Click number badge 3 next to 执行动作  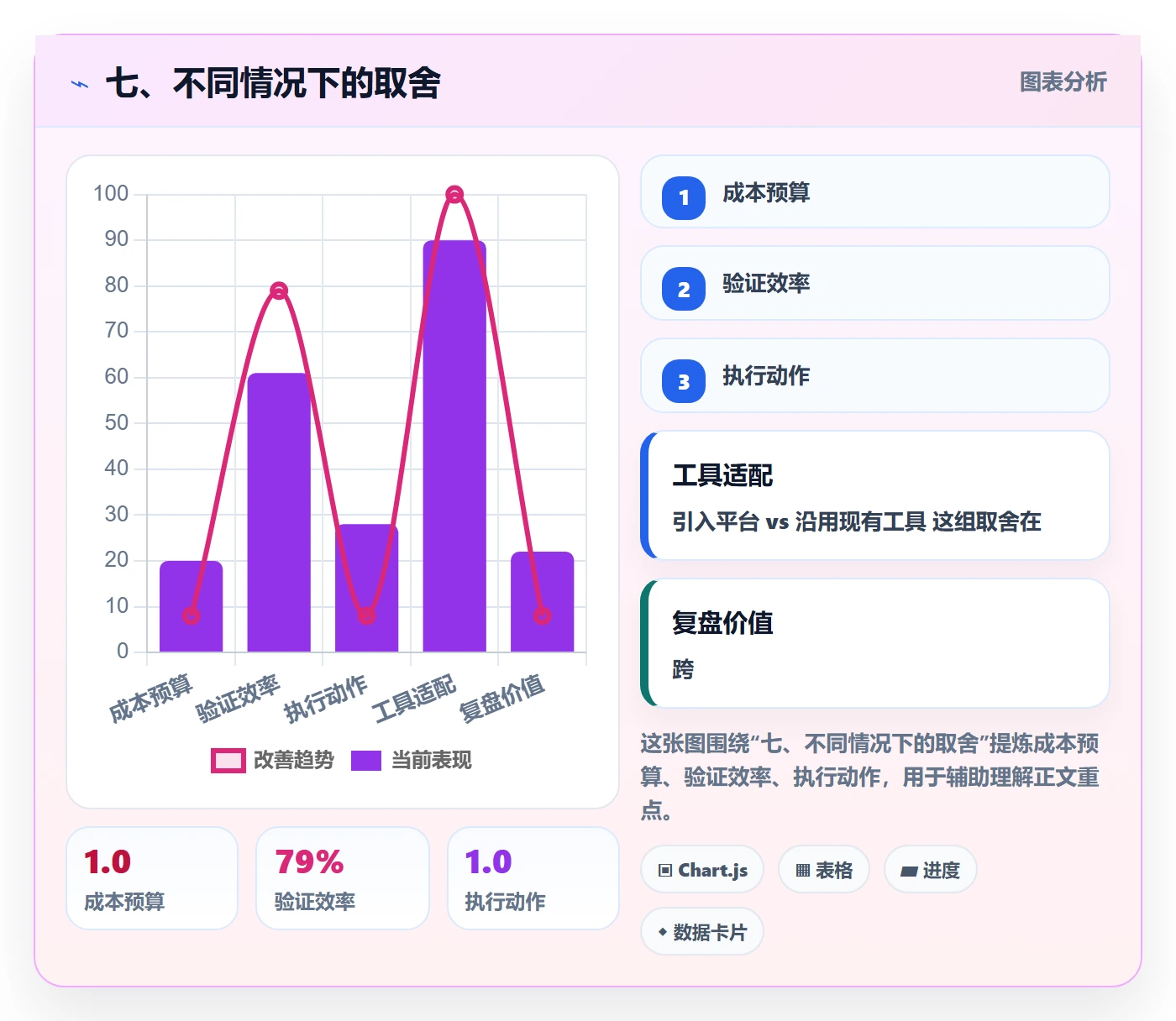click(684, 381)
